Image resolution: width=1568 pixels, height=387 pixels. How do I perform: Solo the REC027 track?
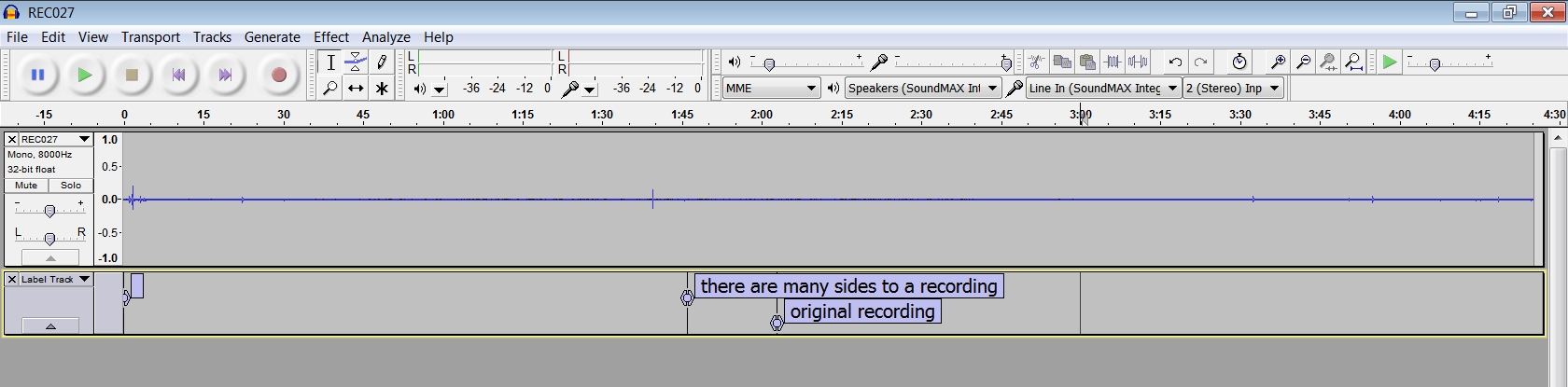tap(71, 186)
